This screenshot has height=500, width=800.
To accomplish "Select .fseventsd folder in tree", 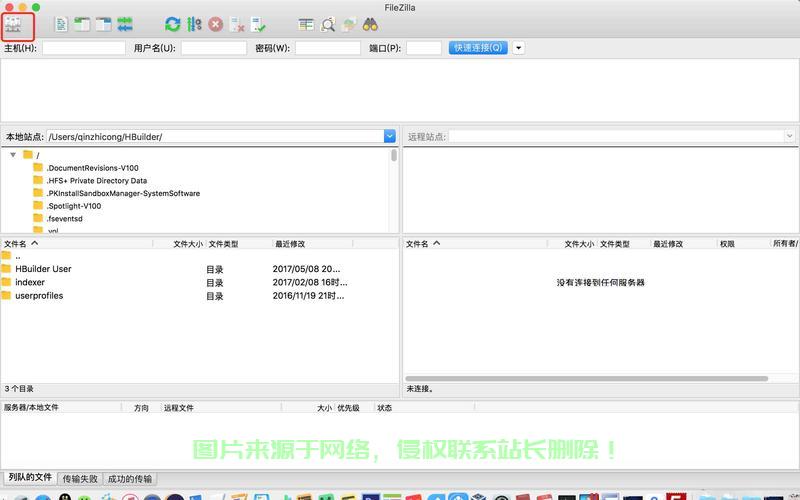I will [x=58, y=218].
